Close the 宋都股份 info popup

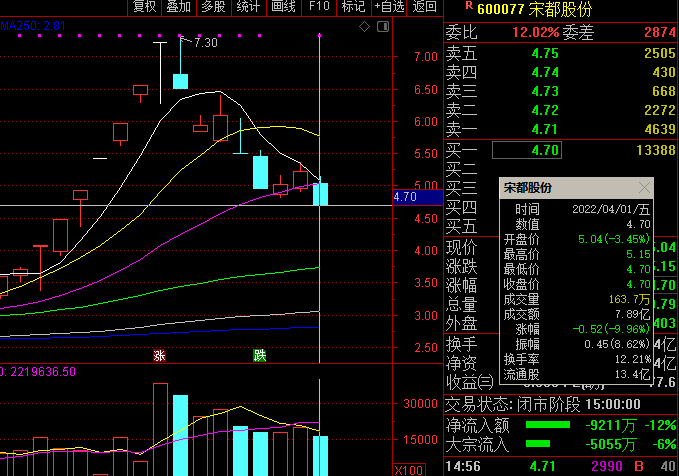(644, 187)
